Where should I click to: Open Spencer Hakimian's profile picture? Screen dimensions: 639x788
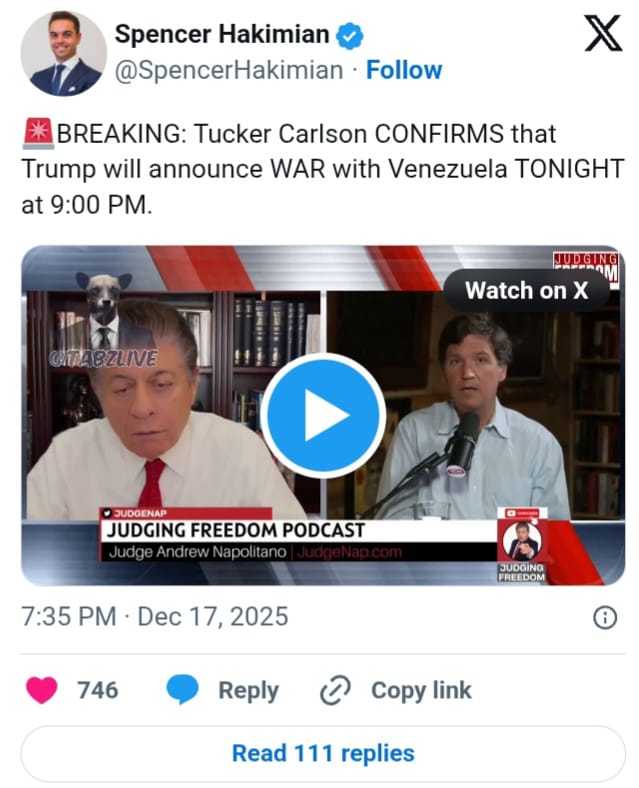click(x=63, y=53)
